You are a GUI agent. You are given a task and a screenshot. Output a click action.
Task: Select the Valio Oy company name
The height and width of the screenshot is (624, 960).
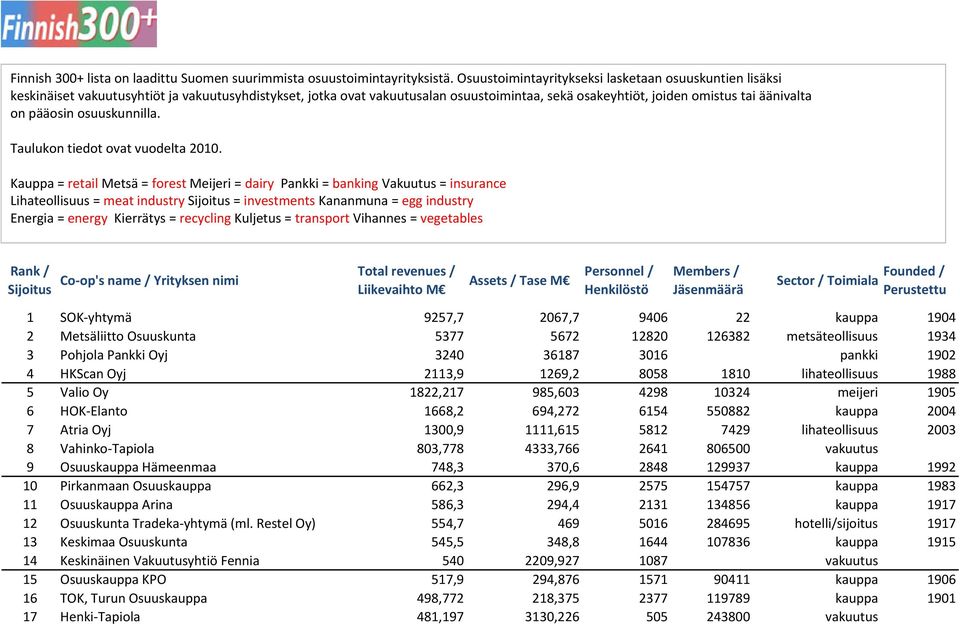84,393
